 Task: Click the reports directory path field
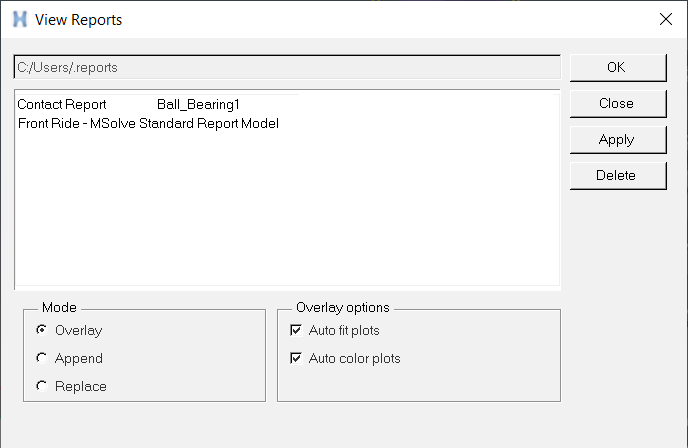[285, 67]
